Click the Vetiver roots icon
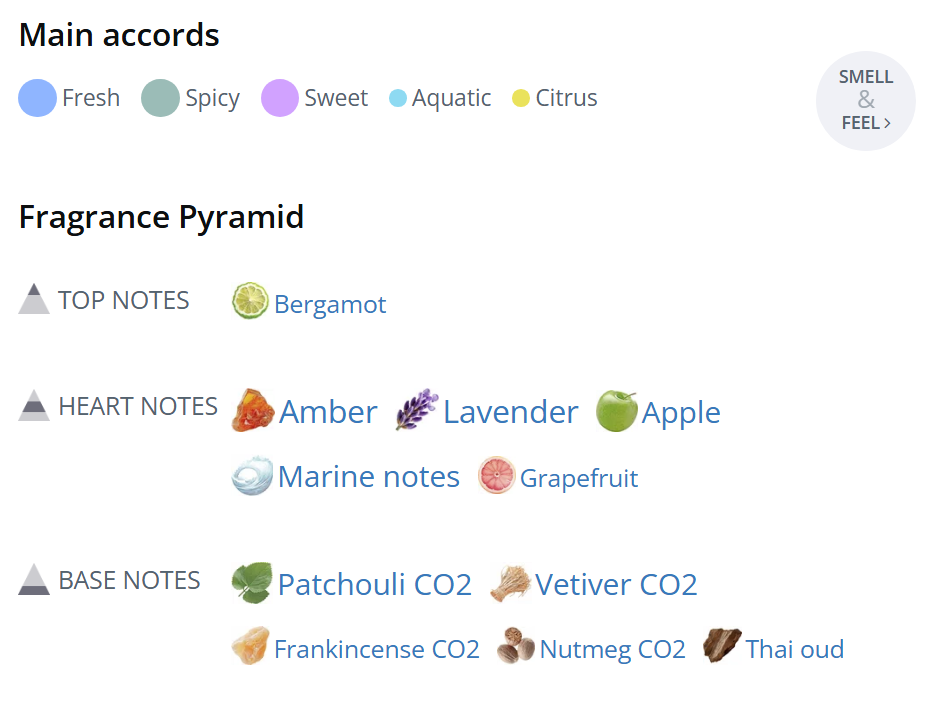Image resolution: width=941 pixels, height=713 pixels. 509,584
